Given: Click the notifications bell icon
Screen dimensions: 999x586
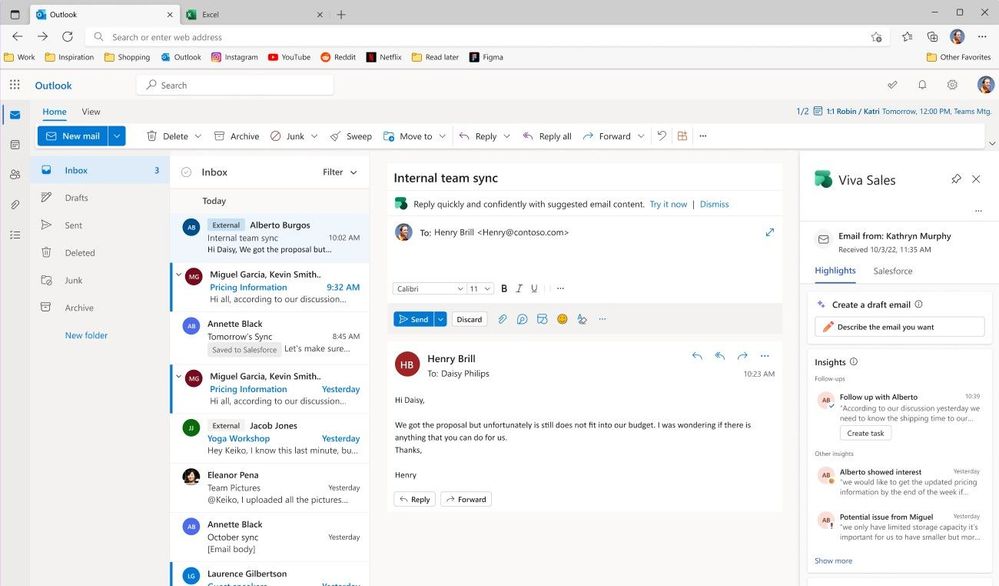Looking at the screenshot, I should [x=922, y=85].
